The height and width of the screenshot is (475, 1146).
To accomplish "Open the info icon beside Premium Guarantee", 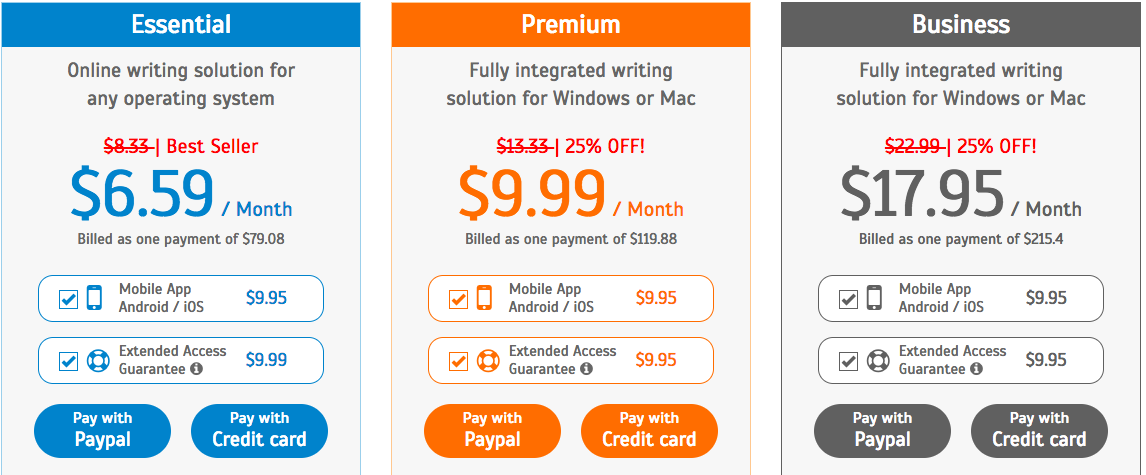I will 585,369.
